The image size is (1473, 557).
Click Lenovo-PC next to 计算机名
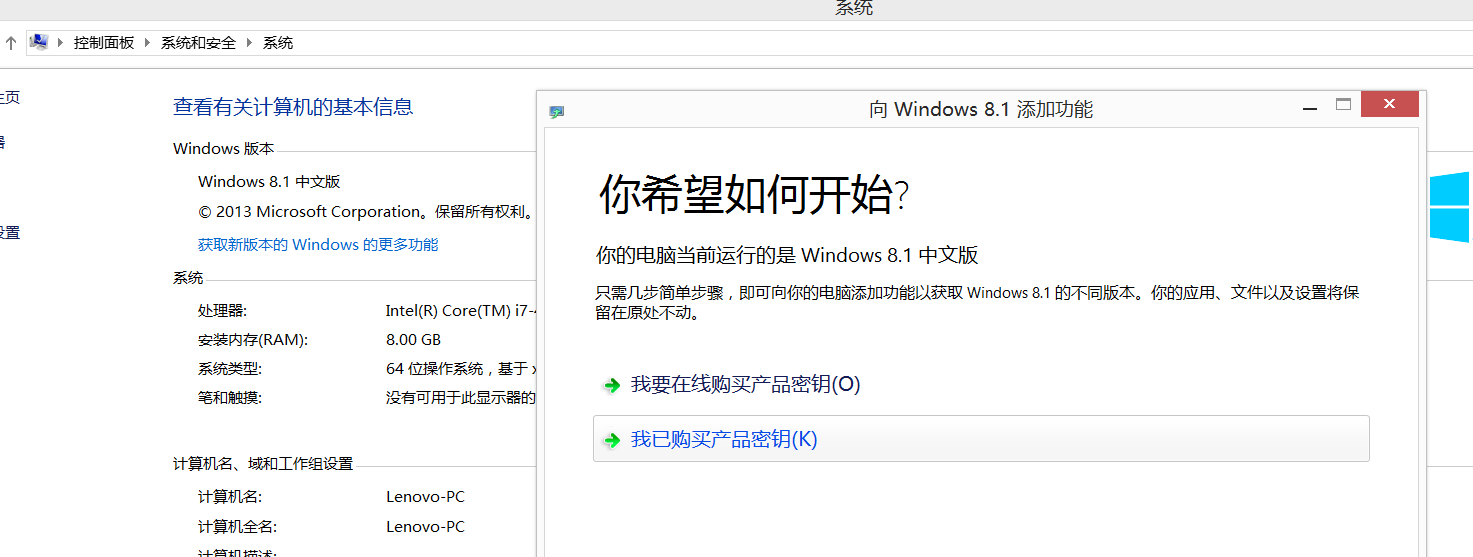(425, 497)
